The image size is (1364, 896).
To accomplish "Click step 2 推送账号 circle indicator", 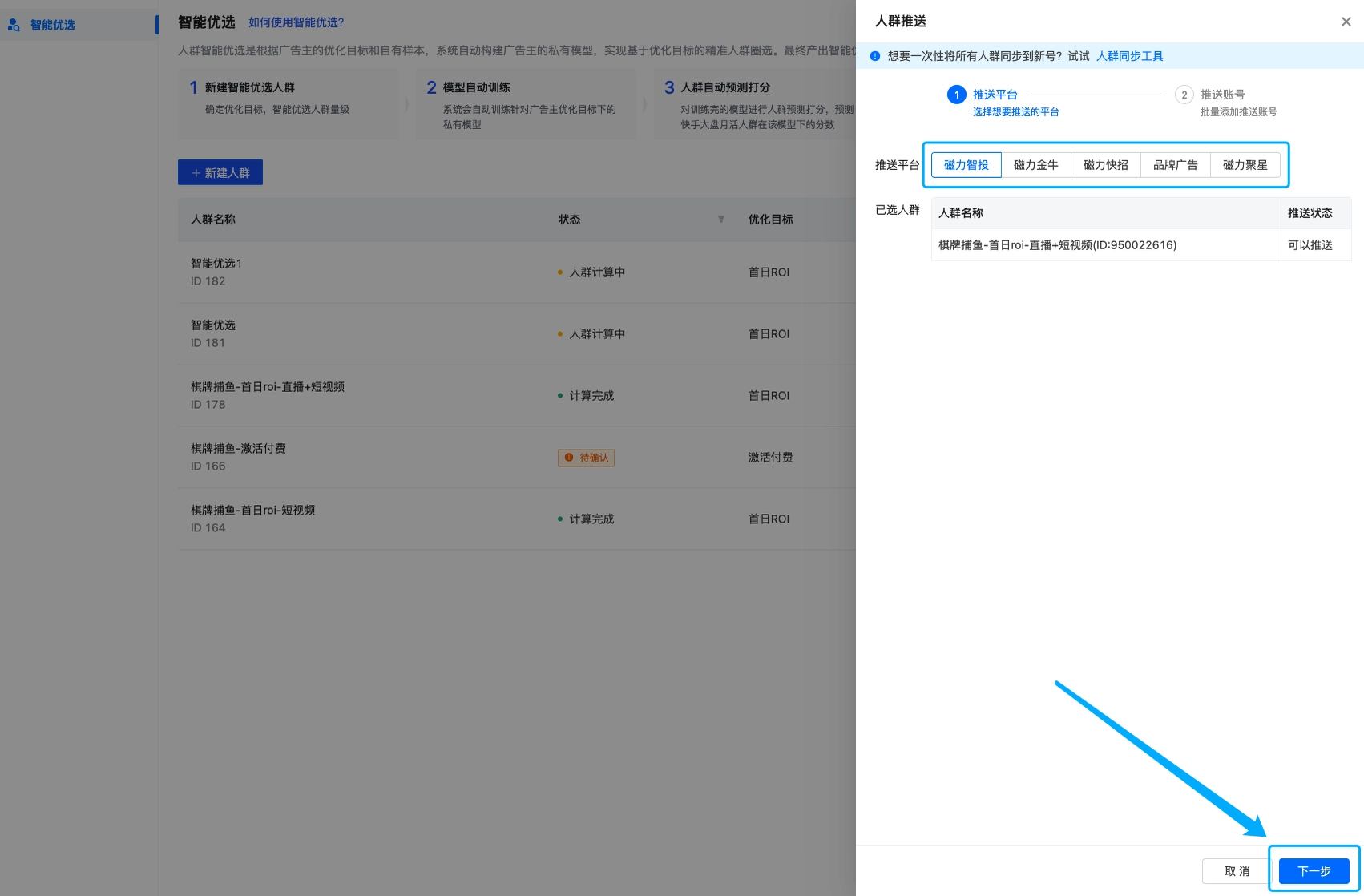I will click(x=1184, y=95).
